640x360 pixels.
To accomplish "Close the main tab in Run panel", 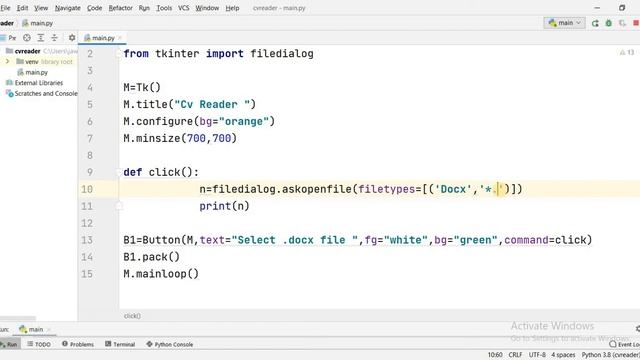I will coord(49,329).
